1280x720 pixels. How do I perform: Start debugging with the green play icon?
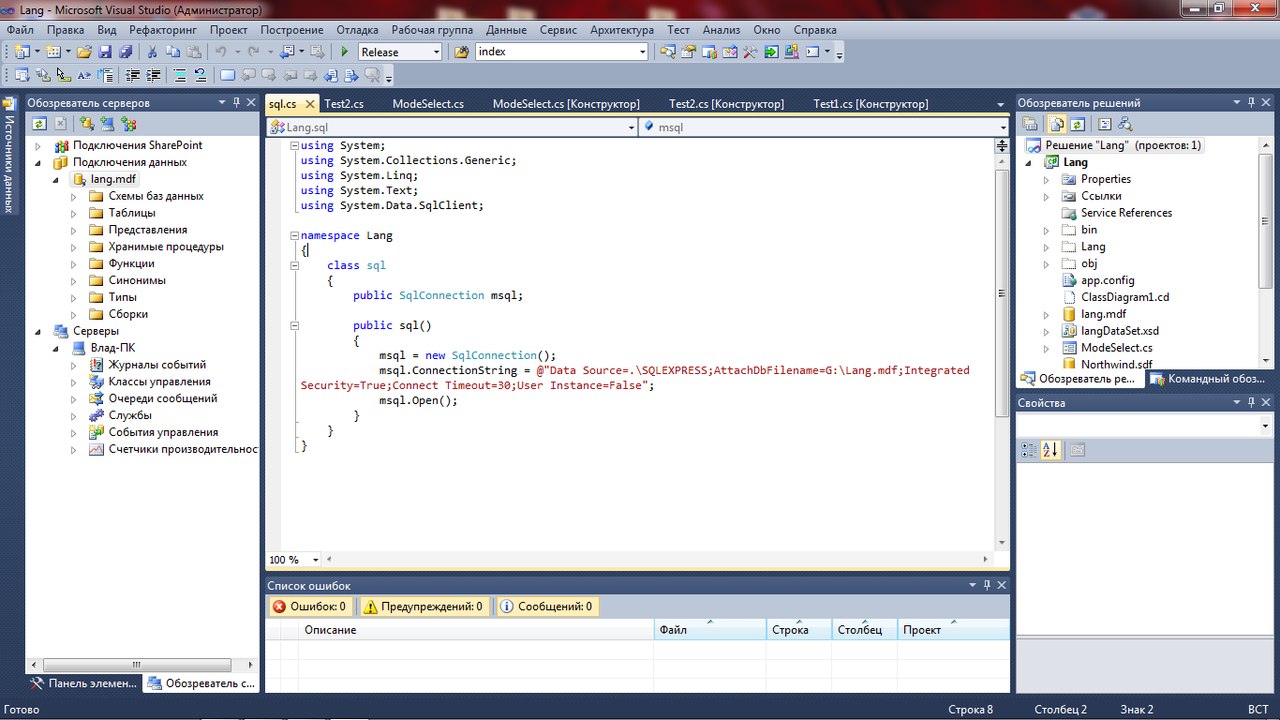pos(344,52)
